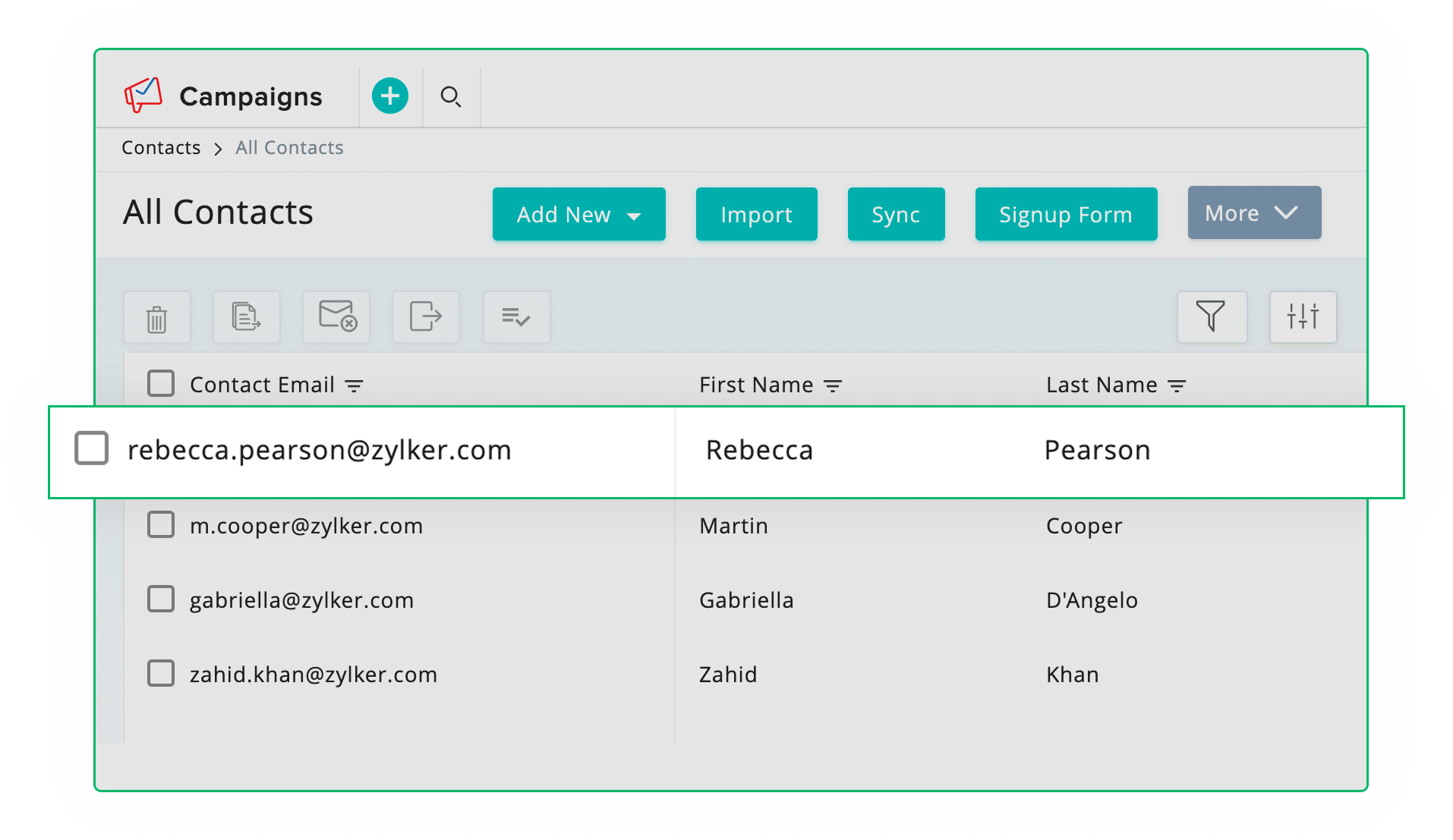1453x840 pixels.
Task: Sort by Last Name filter icon
Action: point(1177,386)
